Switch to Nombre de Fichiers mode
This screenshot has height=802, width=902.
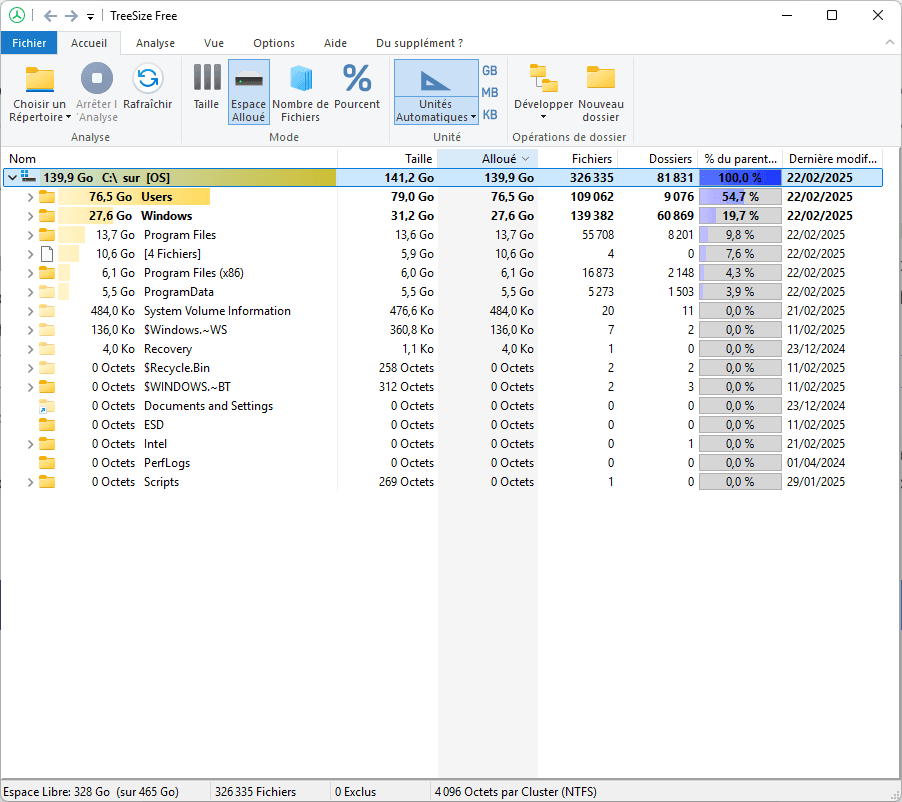(x=300, y=91)
